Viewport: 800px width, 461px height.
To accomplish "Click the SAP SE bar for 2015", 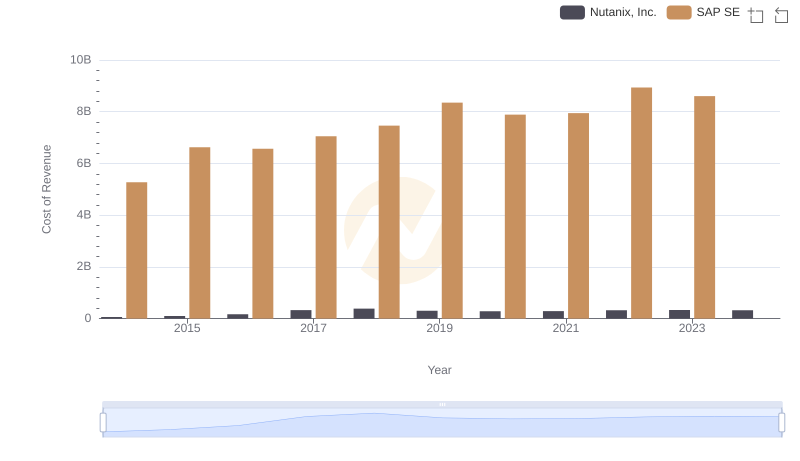I will (199, 233).
